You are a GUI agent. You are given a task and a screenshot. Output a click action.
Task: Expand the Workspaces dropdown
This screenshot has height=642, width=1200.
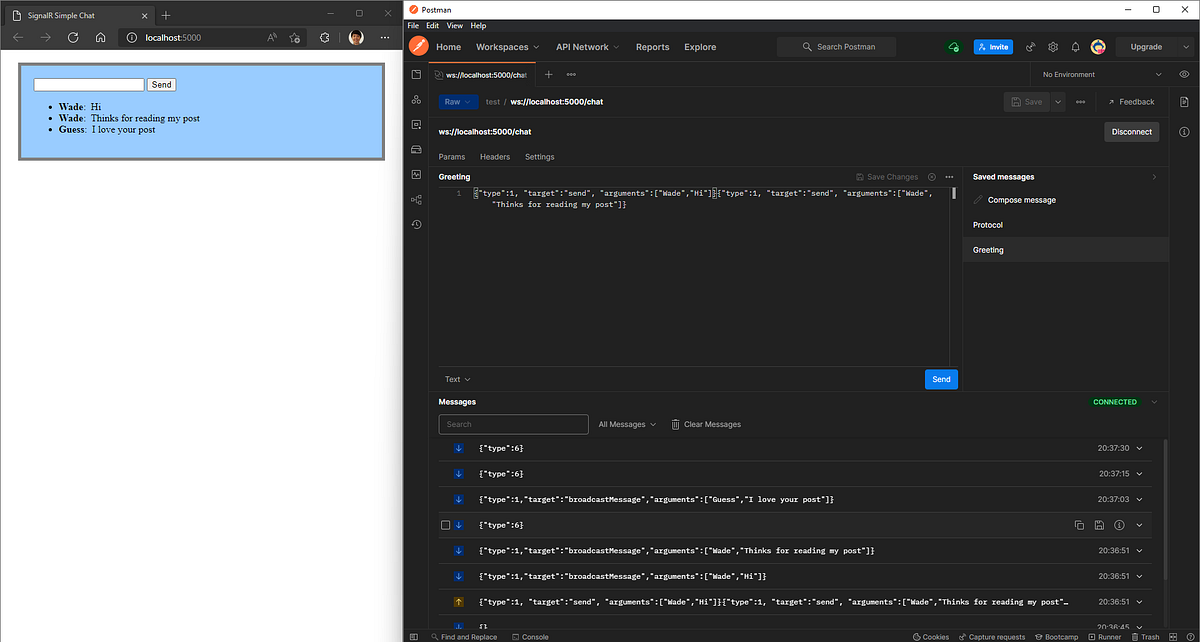point(508,47)
